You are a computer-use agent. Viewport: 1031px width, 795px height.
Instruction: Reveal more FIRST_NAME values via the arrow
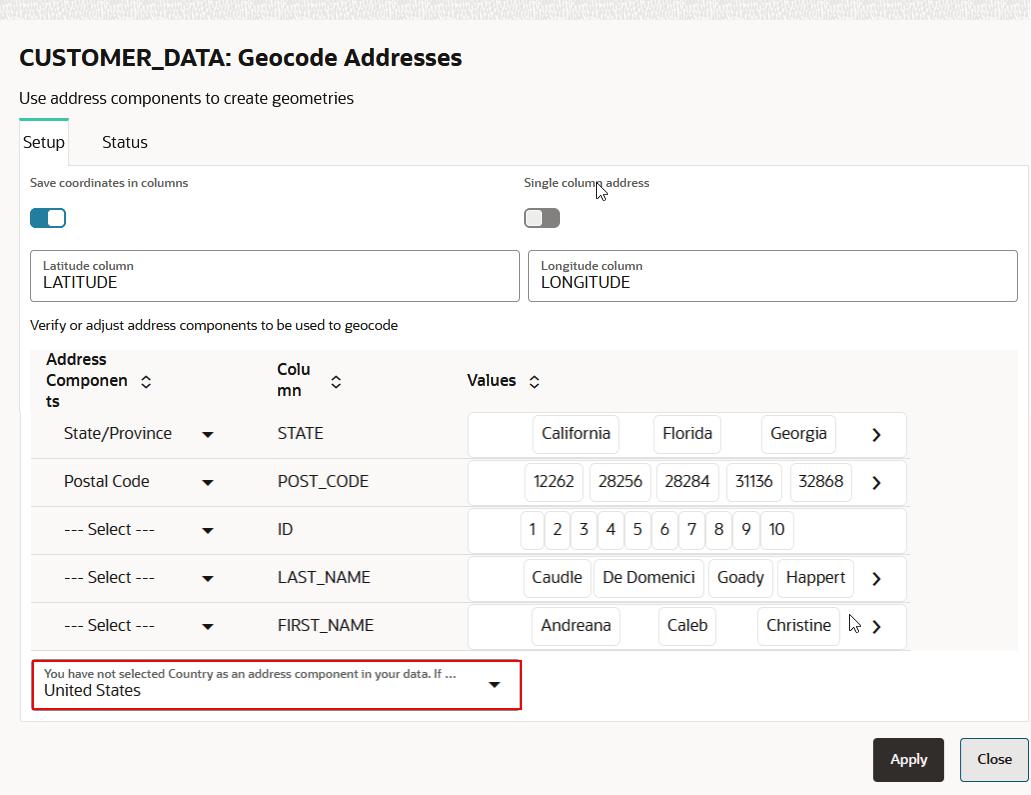click(x=876, y=626)
